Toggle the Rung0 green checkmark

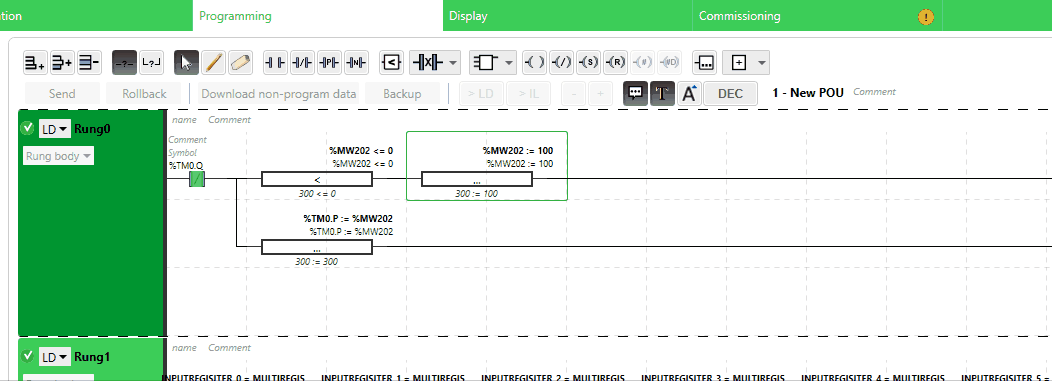[x=28, y=127]
